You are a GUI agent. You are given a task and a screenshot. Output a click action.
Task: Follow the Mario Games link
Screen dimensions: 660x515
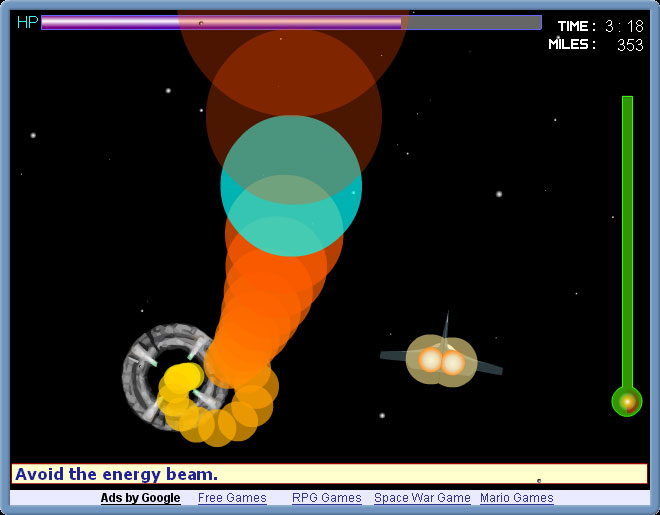pyautogui.click(x=516, y=498)
